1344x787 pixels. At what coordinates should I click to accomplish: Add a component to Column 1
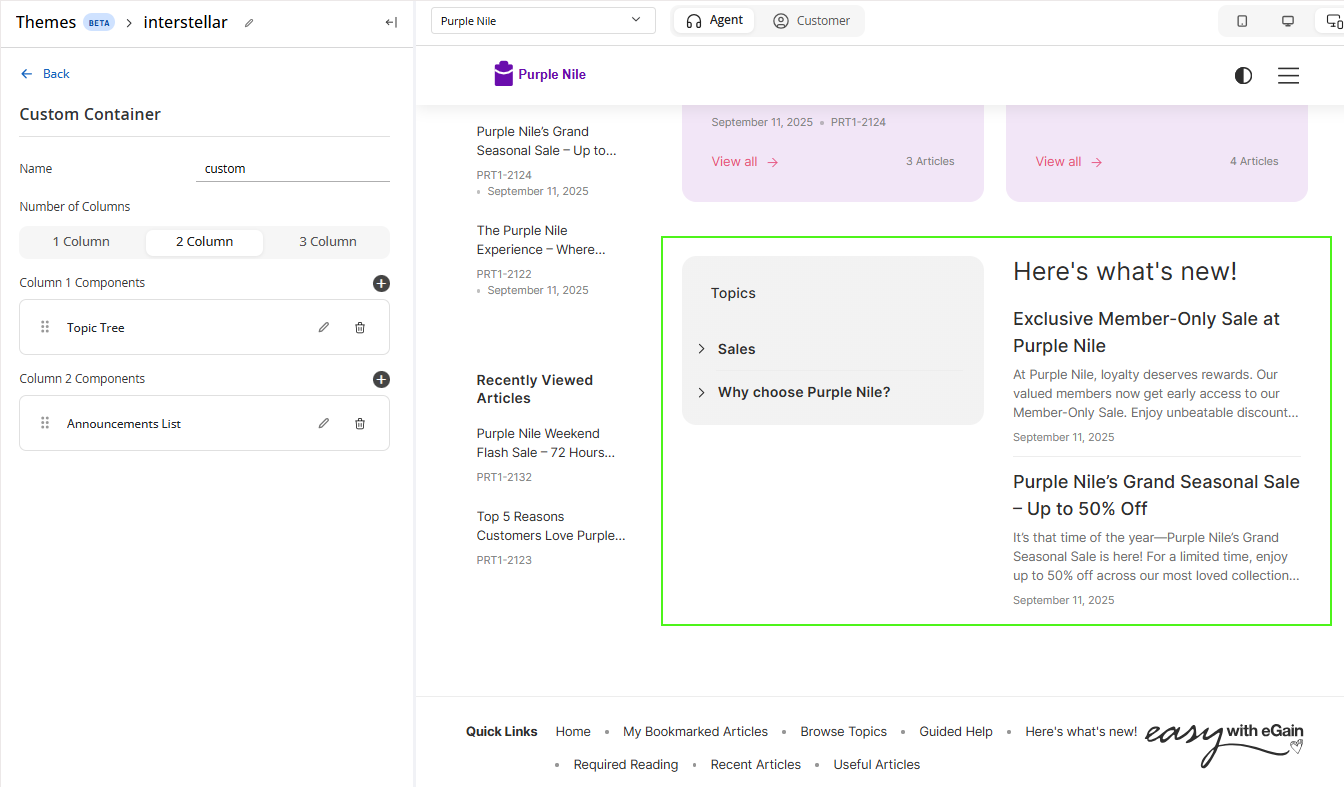(381, 284)
